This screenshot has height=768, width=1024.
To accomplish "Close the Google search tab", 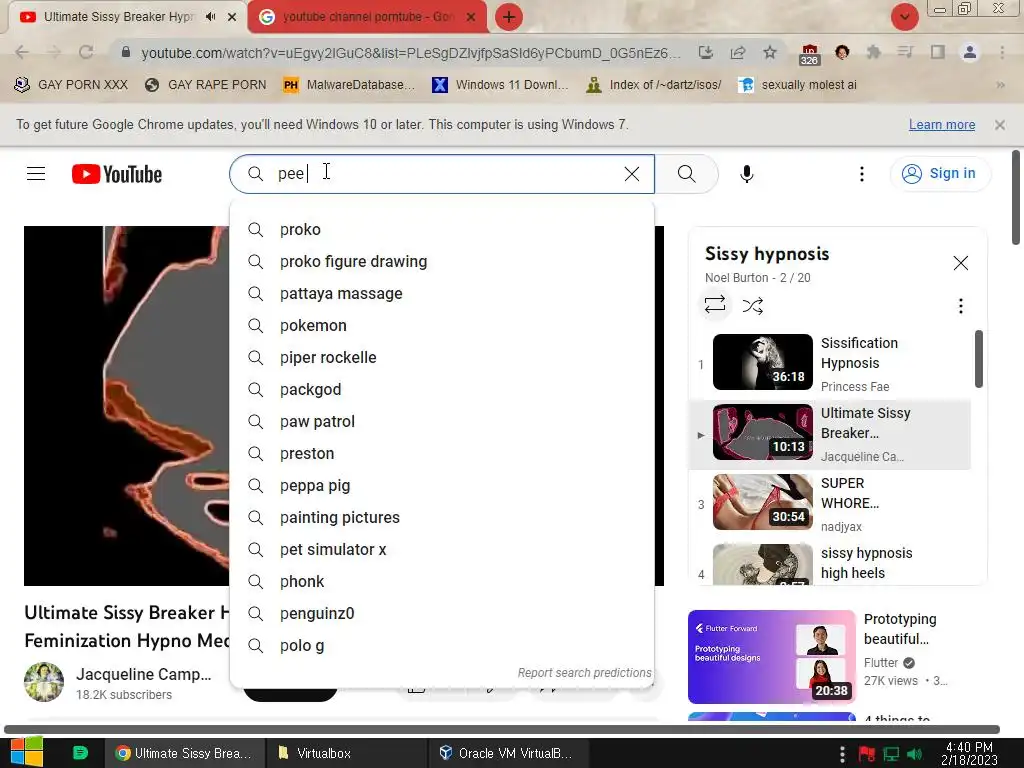I will tap(471, 17).
